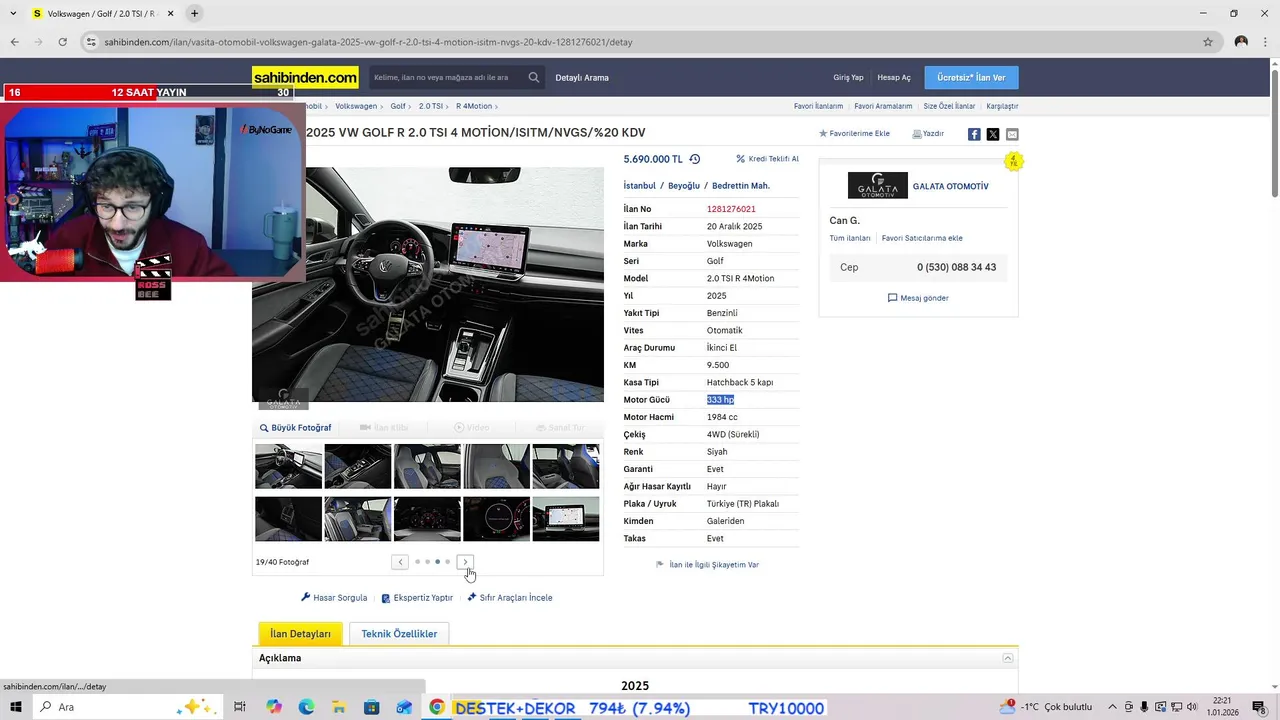The image size is (1280, 720).
Task: Click Kredi Teklifi Al link
Action: [x=767, y=159]
